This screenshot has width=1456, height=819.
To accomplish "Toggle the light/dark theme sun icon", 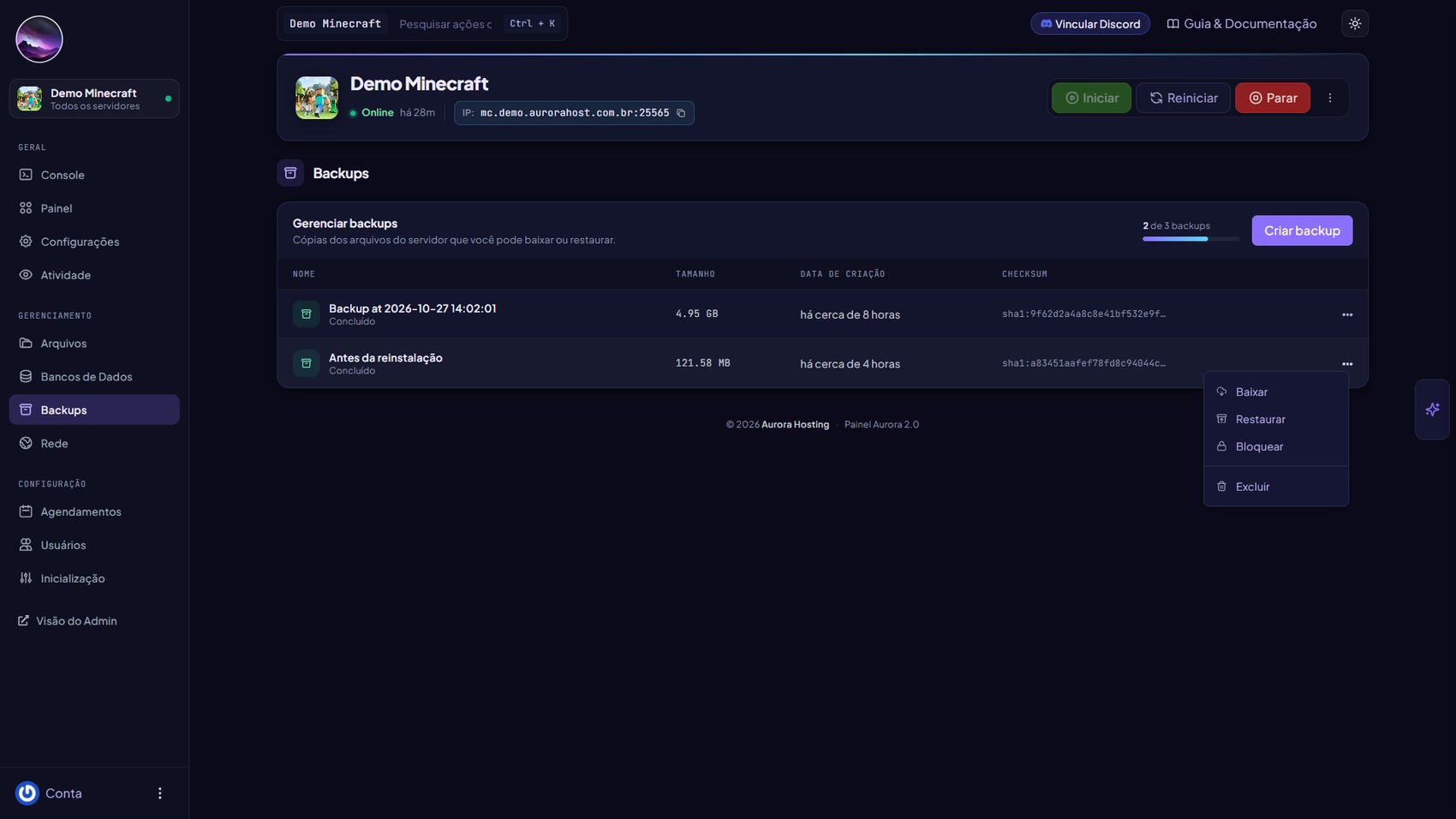I will click(1355, 24).
